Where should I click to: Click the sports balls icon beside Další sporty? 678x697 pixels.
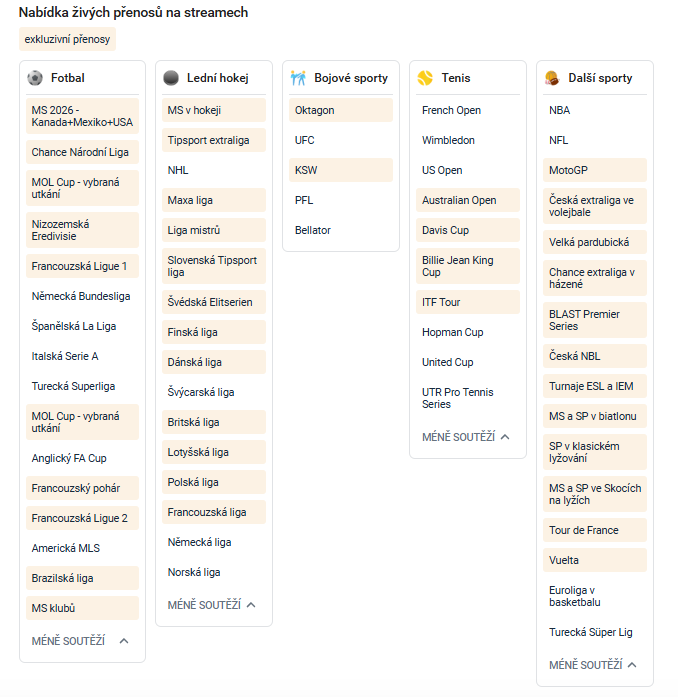pos(552,78)
